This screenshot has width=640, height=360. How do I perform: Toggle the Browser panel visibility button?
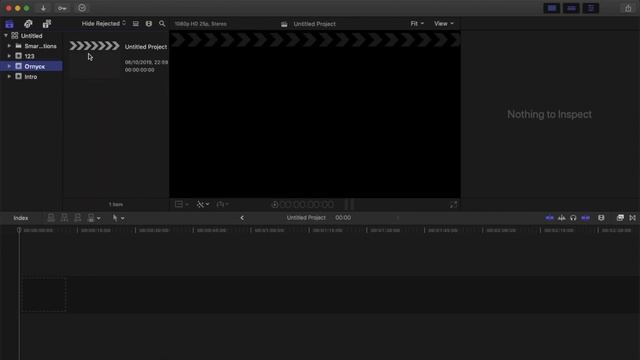click(x=552, y=8)
